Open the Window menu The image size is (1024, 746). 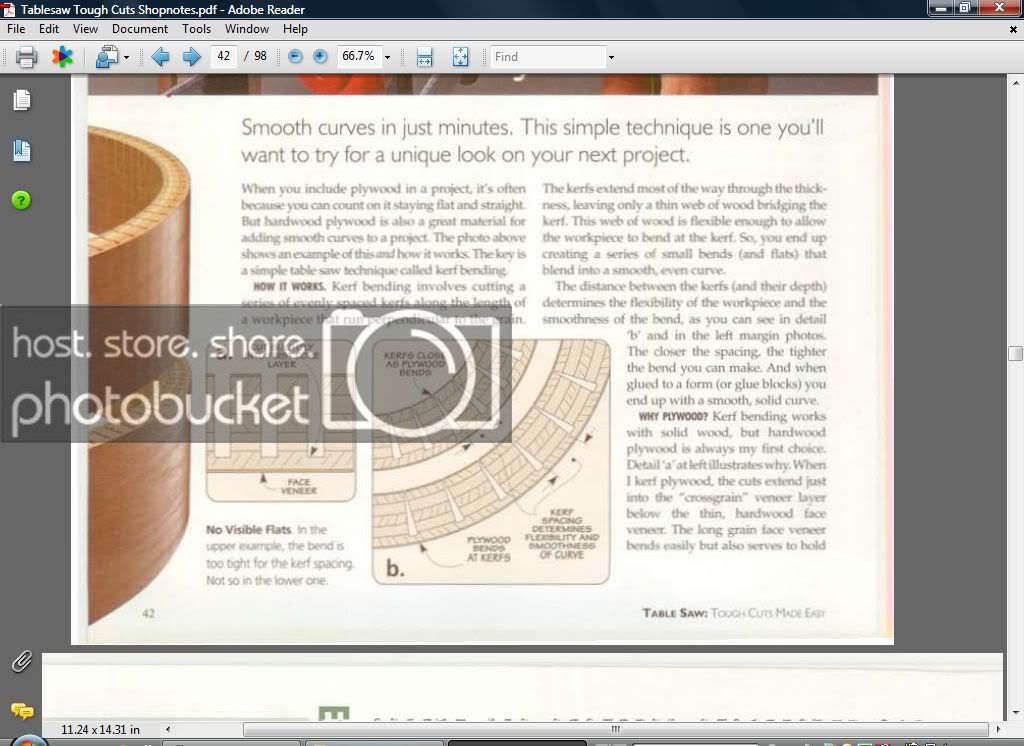pyautogui.click(x=247, y=29)
